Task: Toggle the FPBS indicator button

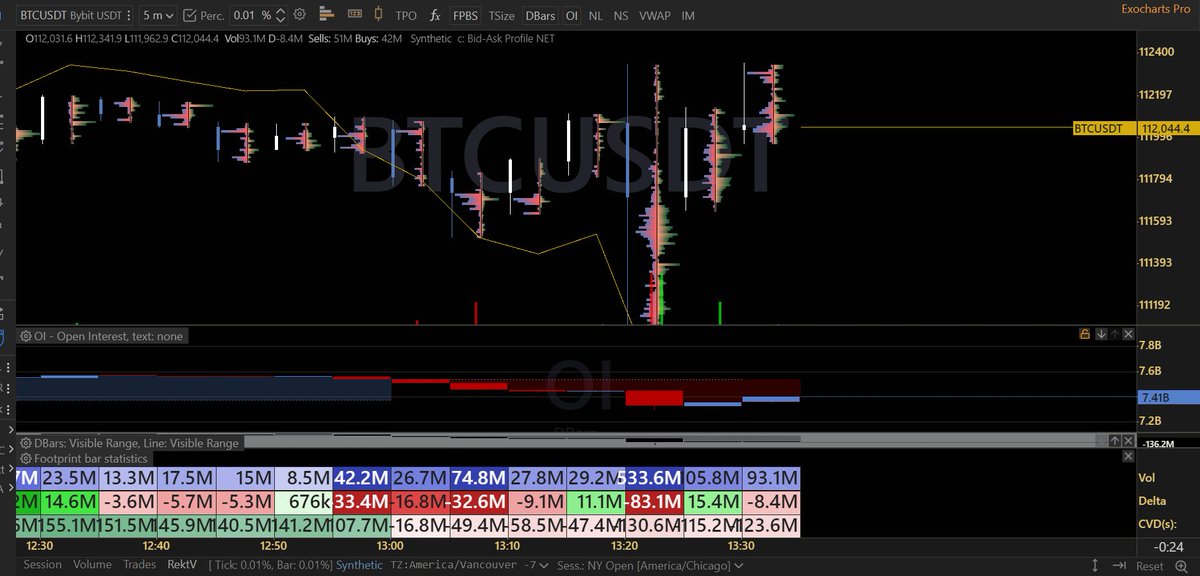Action: tap(465, 16)
